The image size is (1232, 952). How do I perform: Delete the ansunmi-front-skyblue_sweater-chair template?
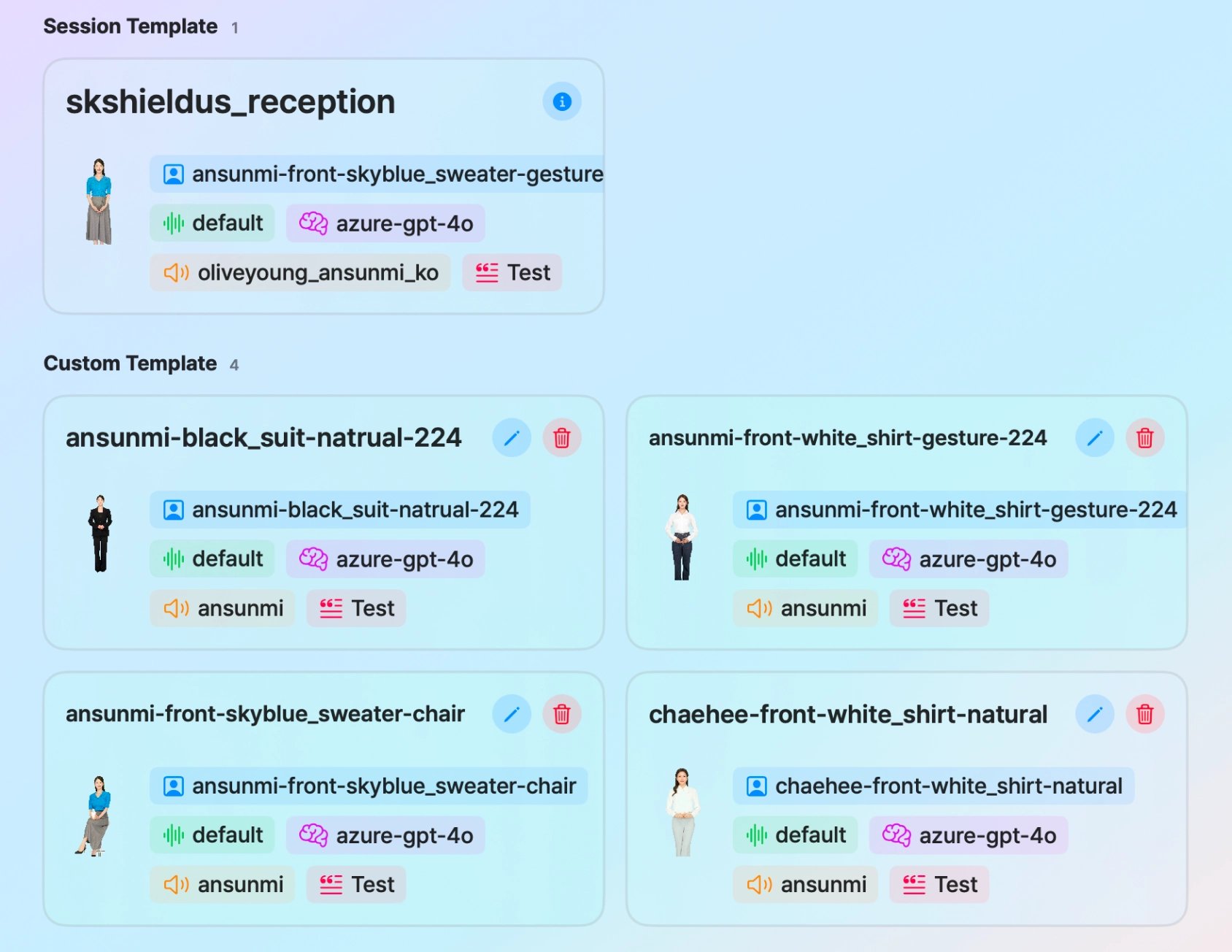[x=561, y=714]
